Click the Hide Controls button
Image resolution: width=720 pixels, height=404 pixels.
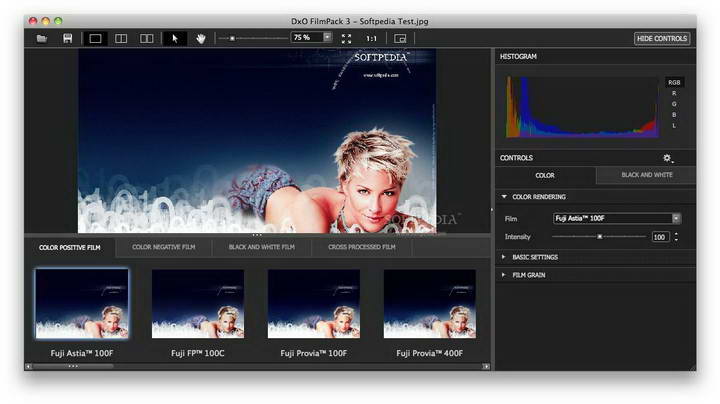pyautogui.click(x=661, y=38)
